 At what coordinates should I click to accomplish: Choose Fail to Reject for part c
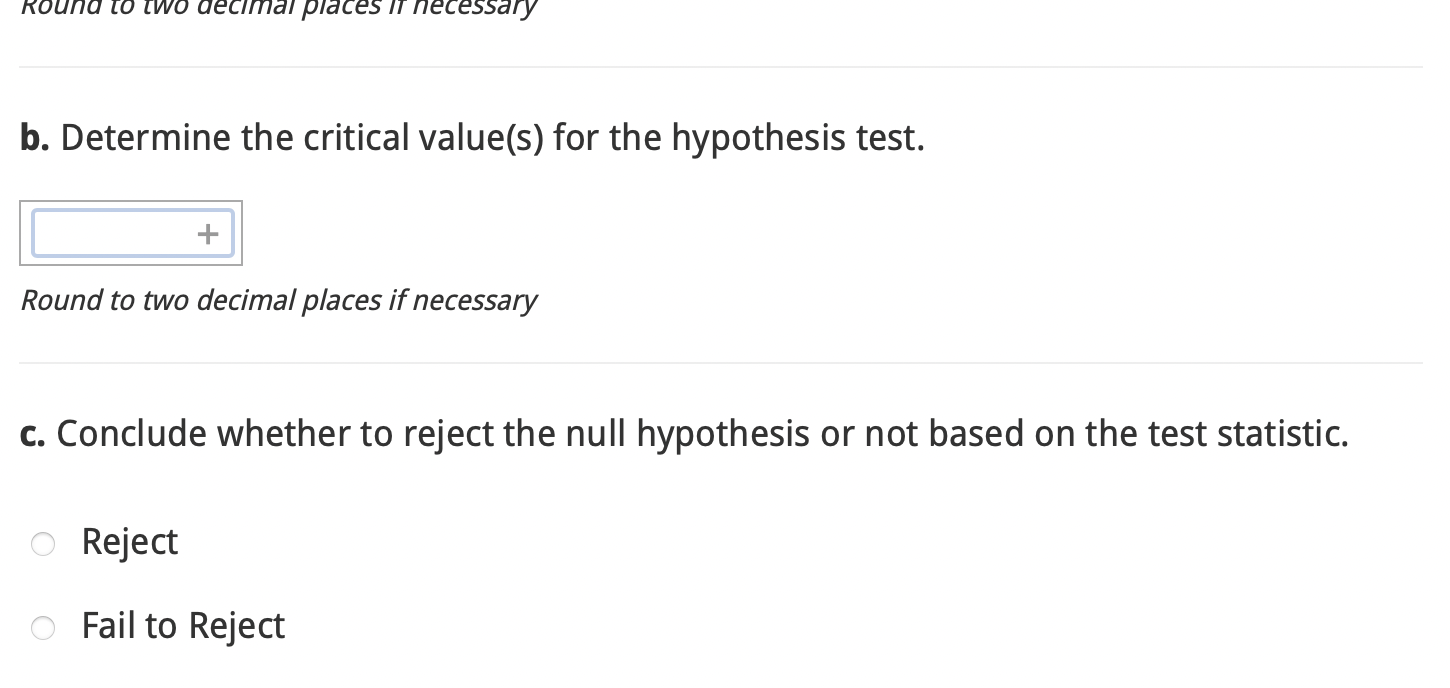click(x=43, y=628)
